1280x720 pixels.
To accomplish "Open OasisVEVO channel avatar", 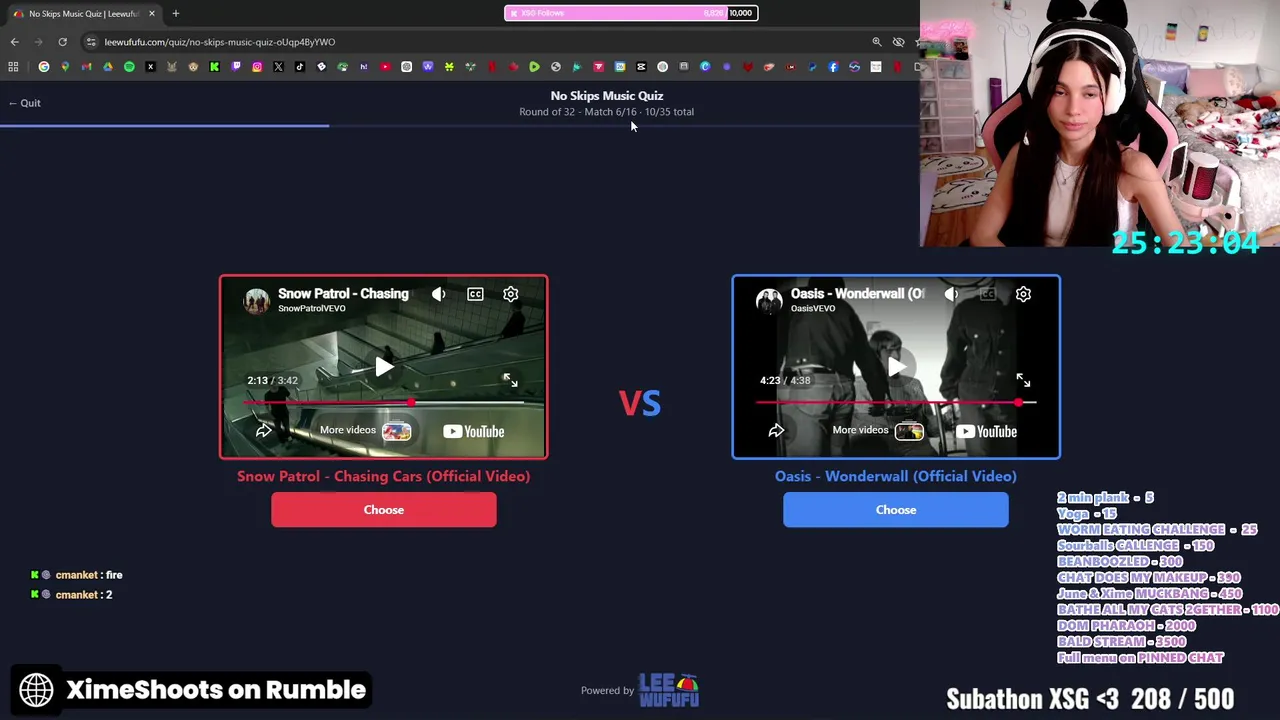I will pos(769,300).
